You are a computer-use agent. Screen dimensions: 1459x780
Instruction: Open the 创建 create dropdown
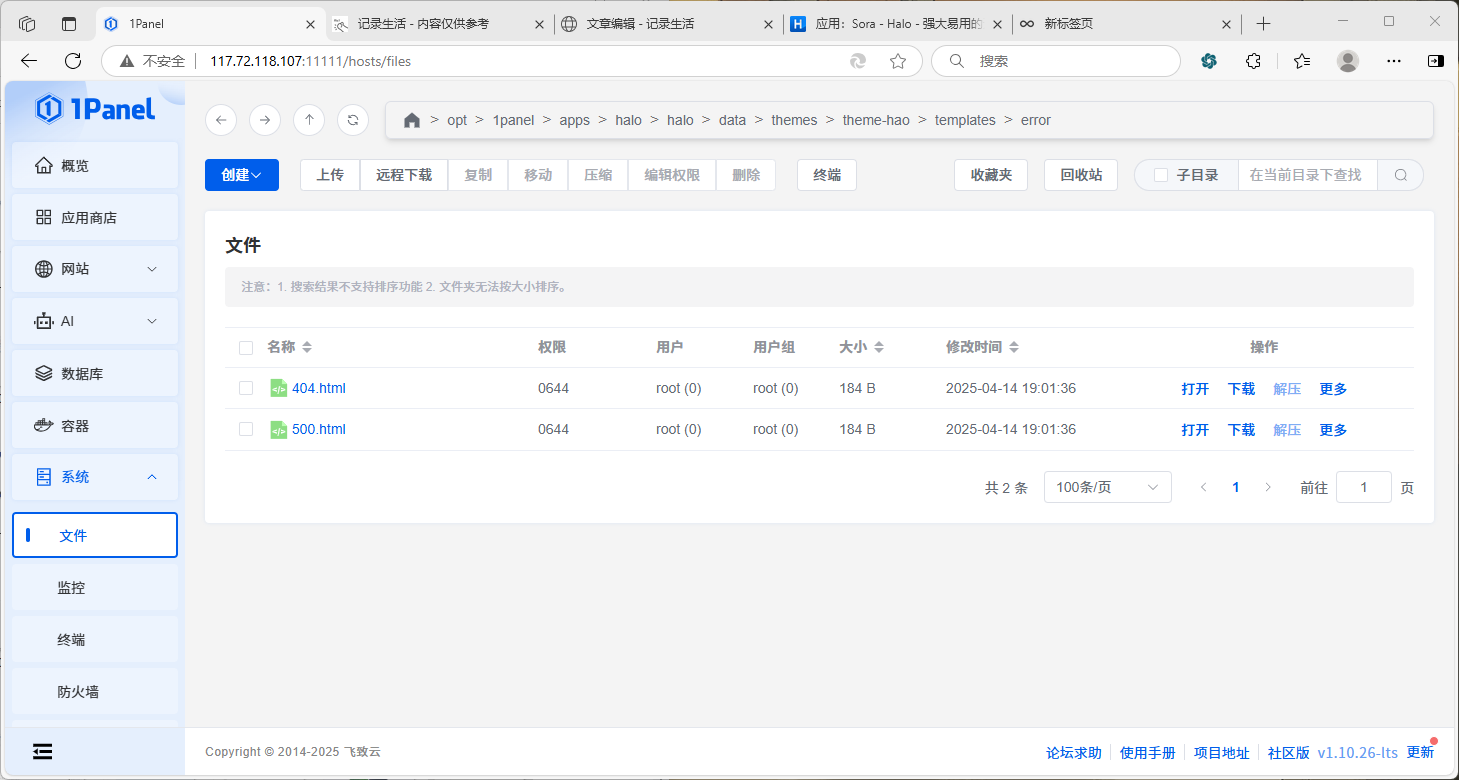point(241,175)
